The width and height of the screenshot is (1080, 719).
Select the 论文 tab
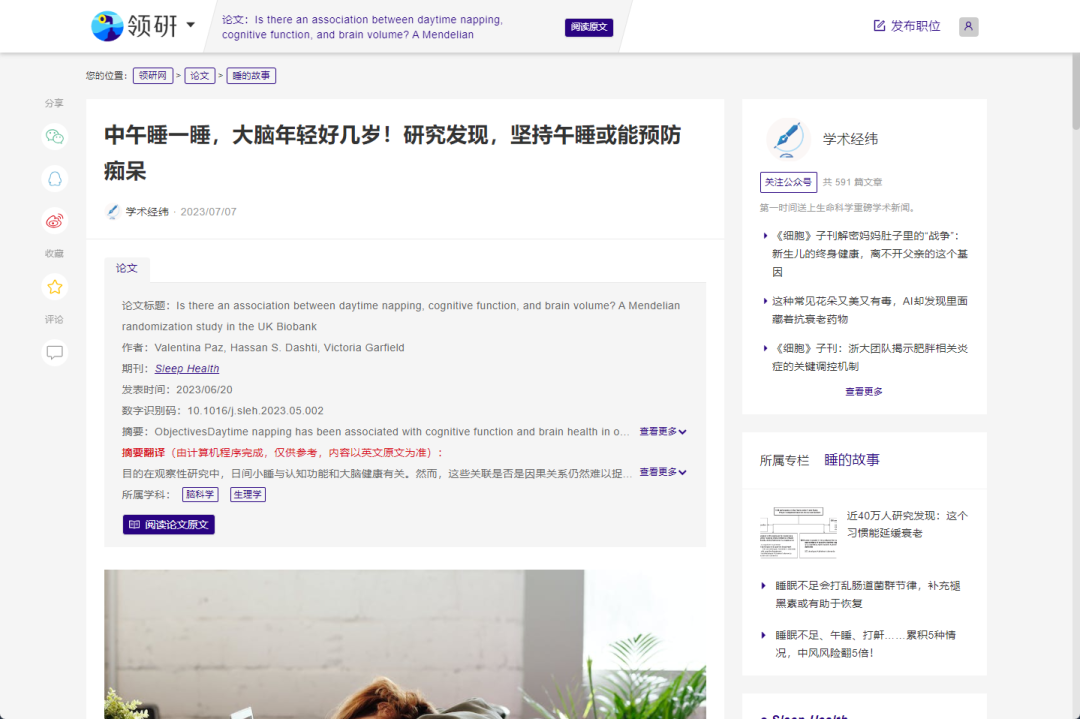pos(127,269)
